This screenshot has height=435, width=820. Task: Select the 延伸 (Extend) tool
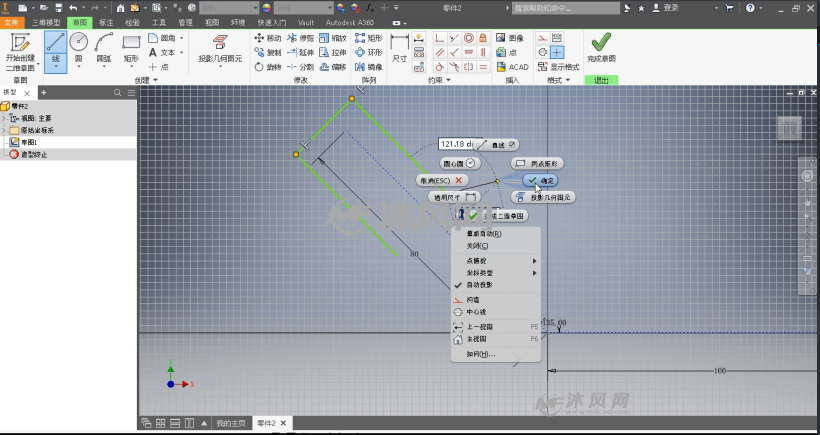coord(300,52)
